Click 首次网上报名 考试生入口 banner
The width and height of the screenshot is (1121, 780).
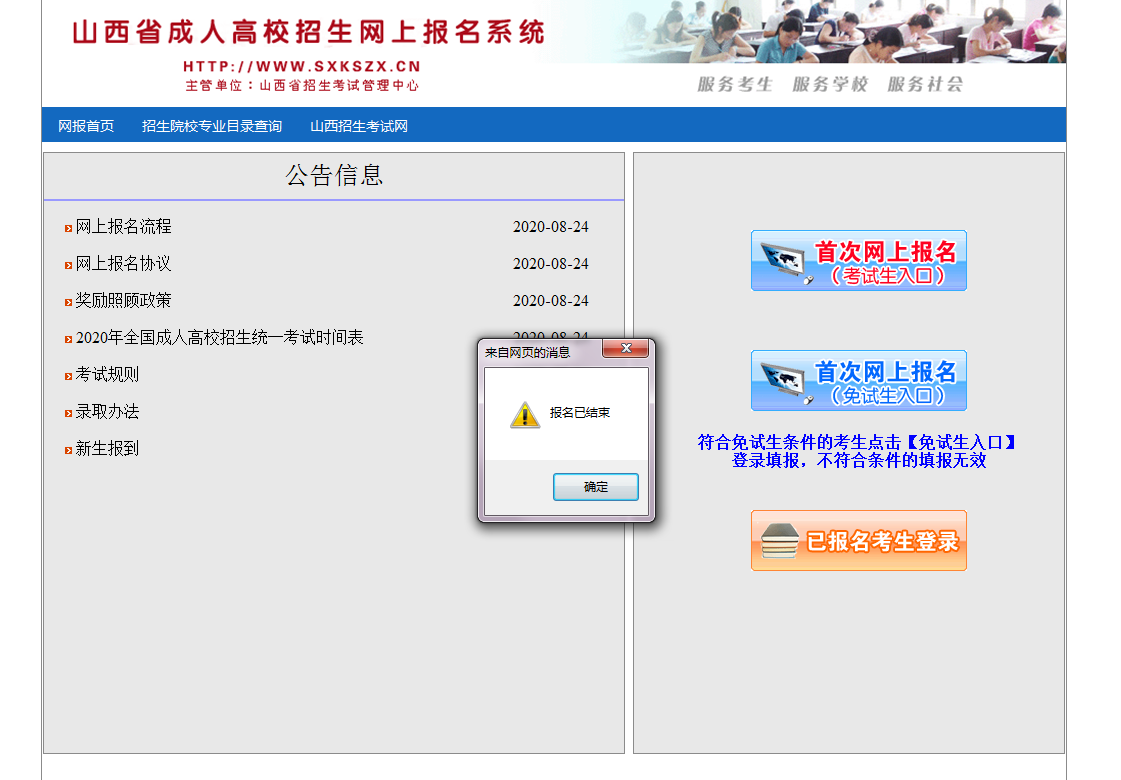tap(858, 261)
